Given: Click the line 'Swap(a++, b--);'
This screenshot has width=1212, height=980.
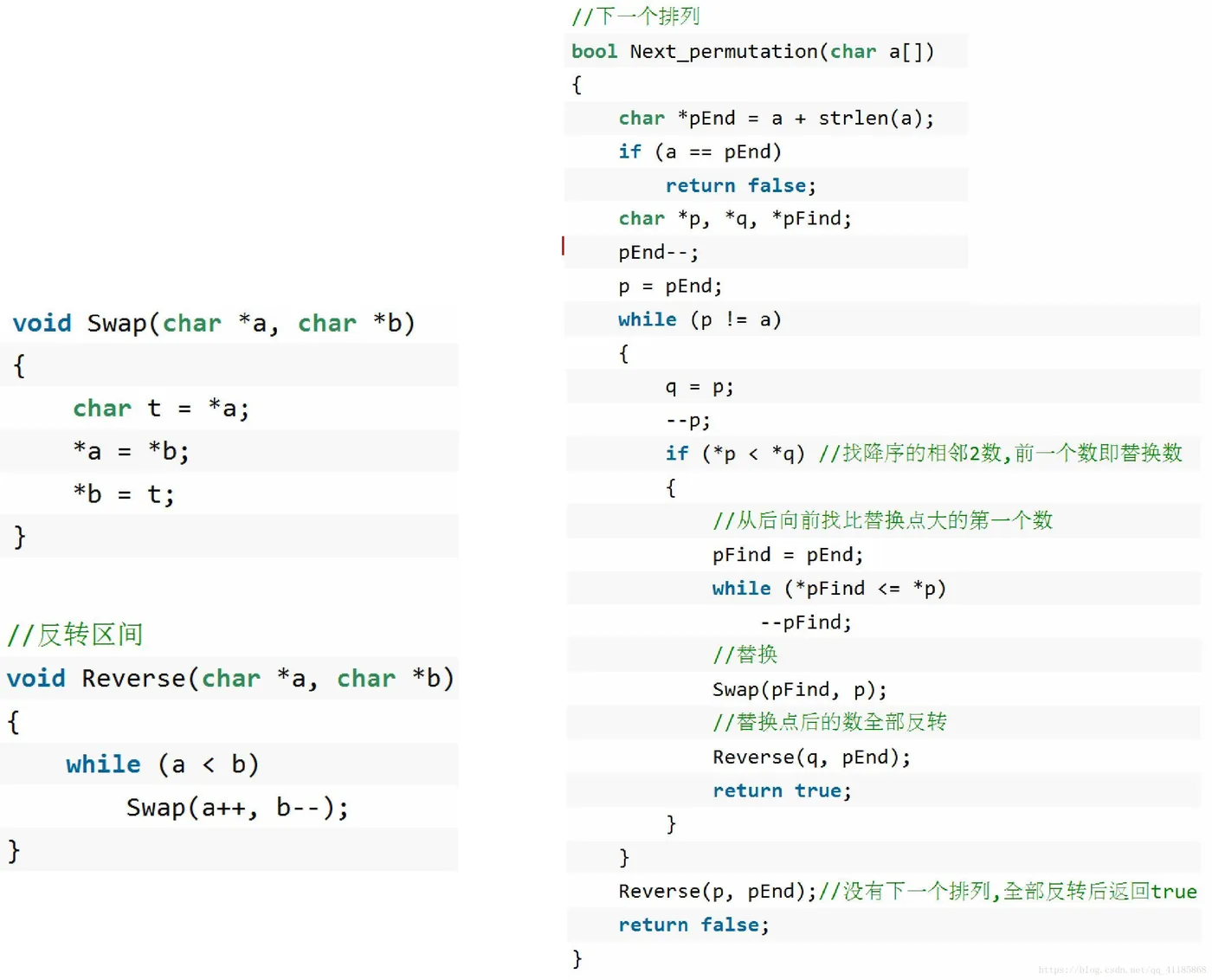Looking at the screenshot, I should (x=237, y=807).
